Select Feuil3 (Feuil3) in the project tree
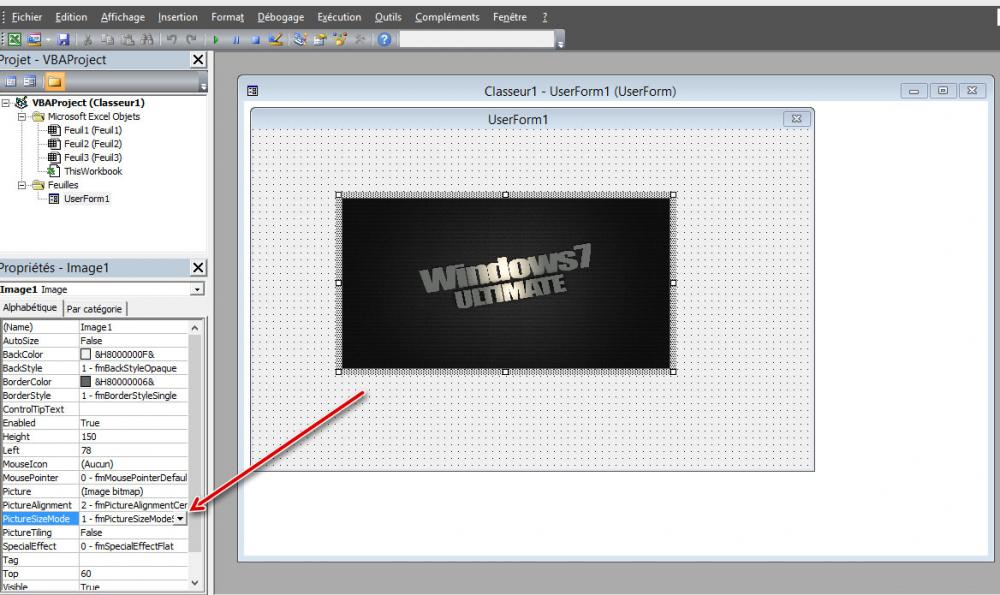Viewport: 1000px width, 595px height. point(93,158)
